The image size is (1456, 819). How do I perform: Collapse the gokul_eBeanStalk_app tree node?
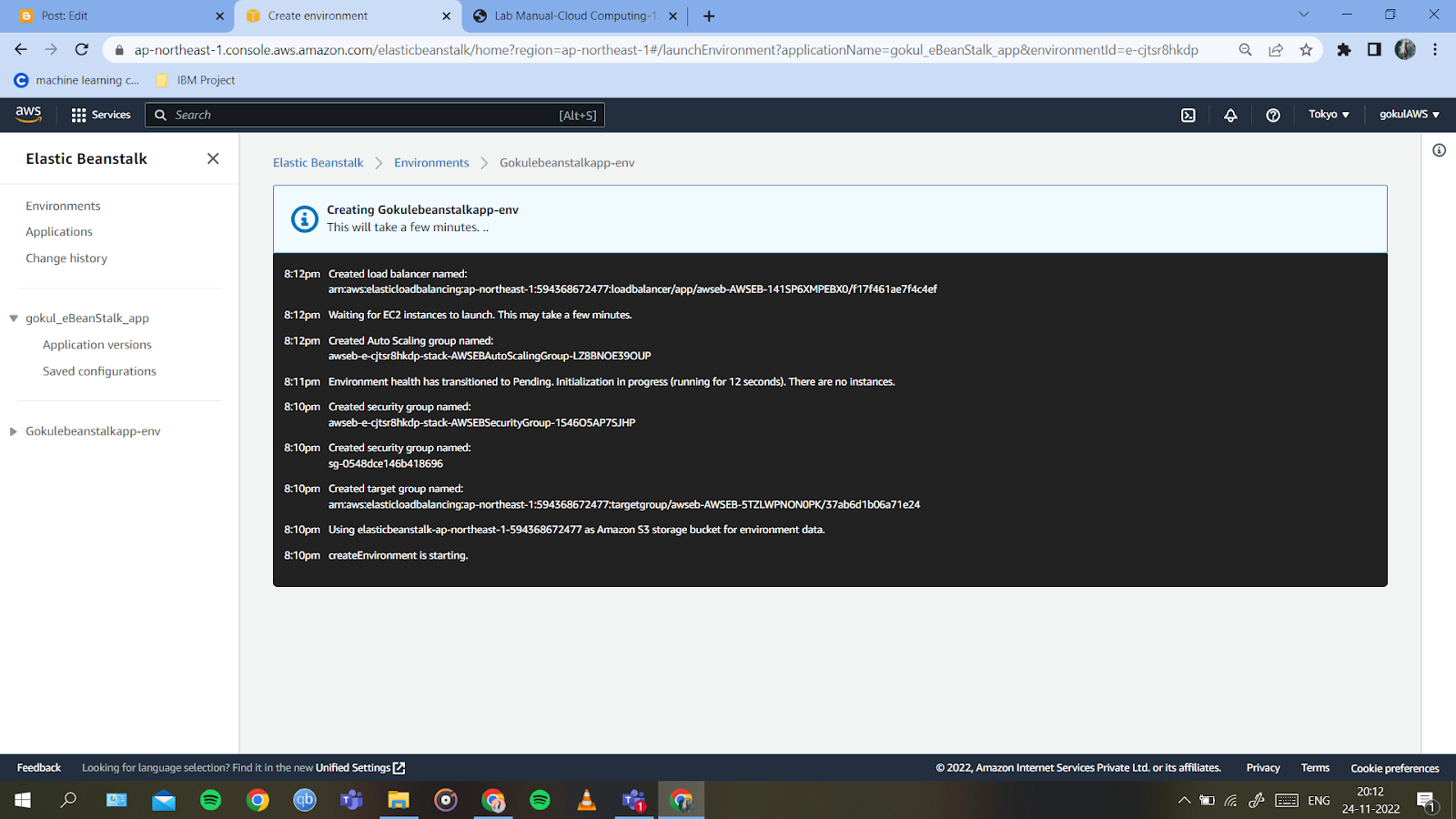click(x=14, y=318)
